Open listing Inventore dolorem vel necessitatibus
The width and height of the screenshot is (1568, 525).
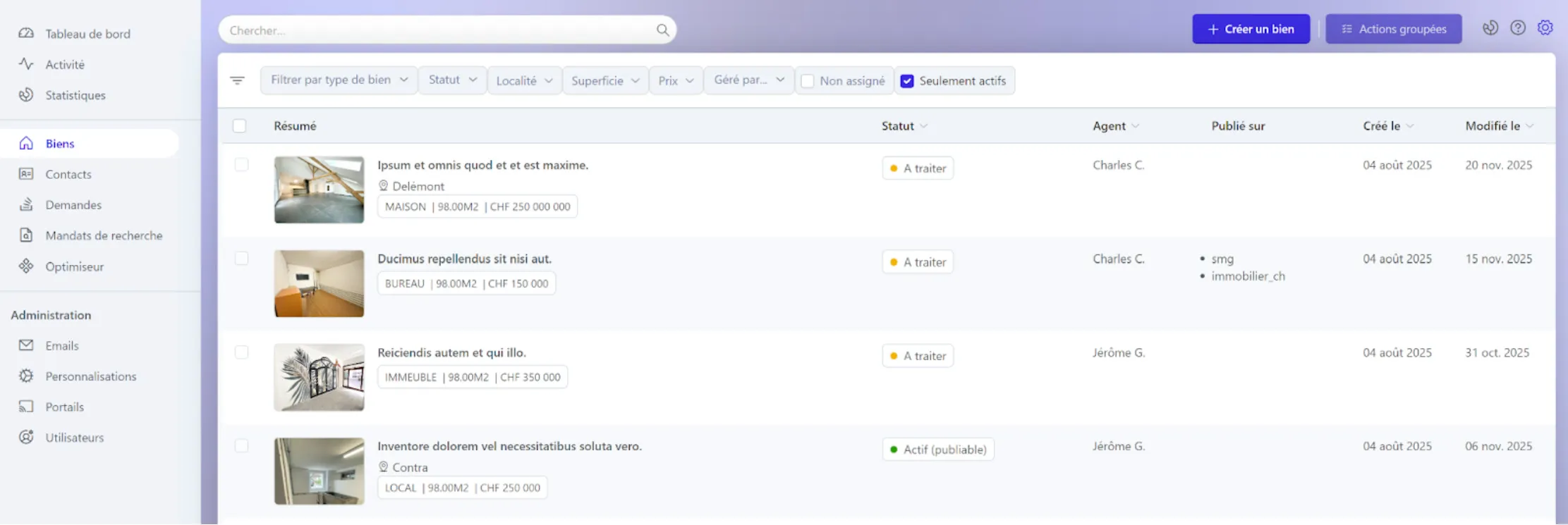tap(509, 446)
